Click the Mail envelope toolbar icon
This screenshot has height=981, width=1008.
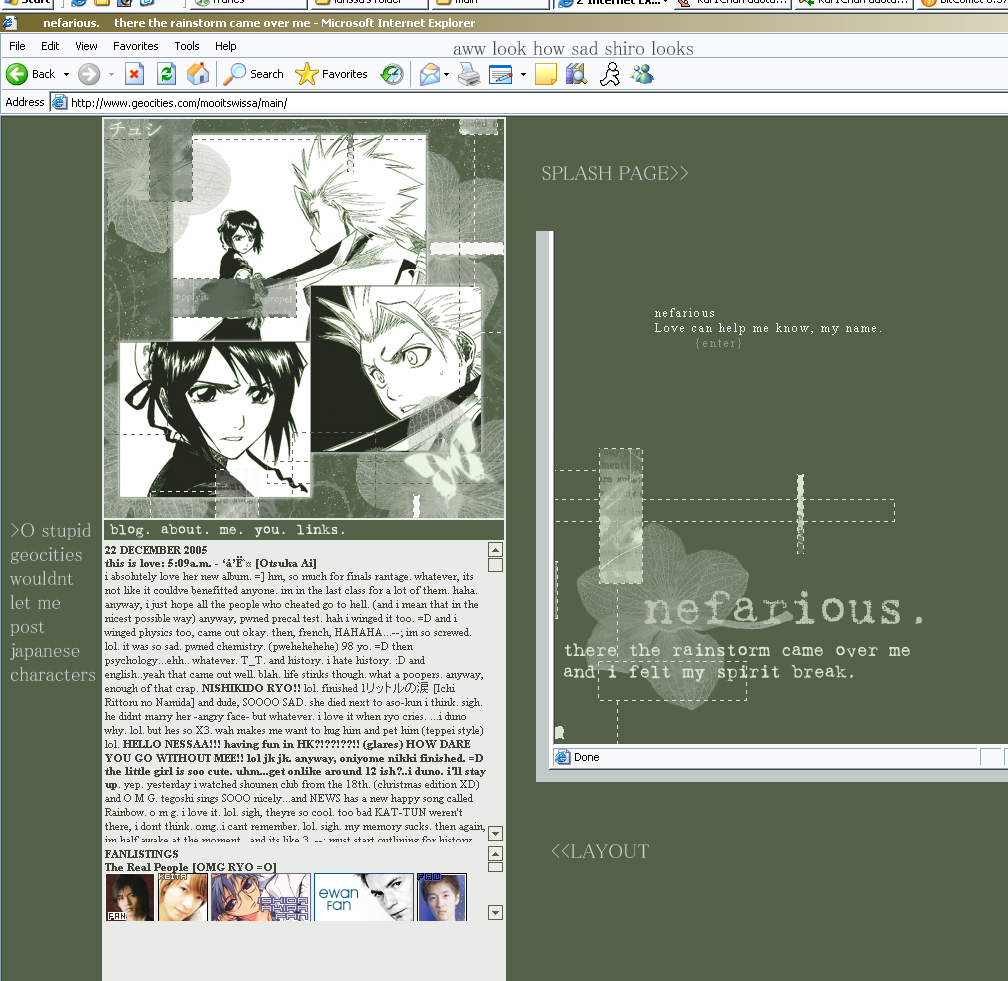pyautogui.click(x=429, y=74)
